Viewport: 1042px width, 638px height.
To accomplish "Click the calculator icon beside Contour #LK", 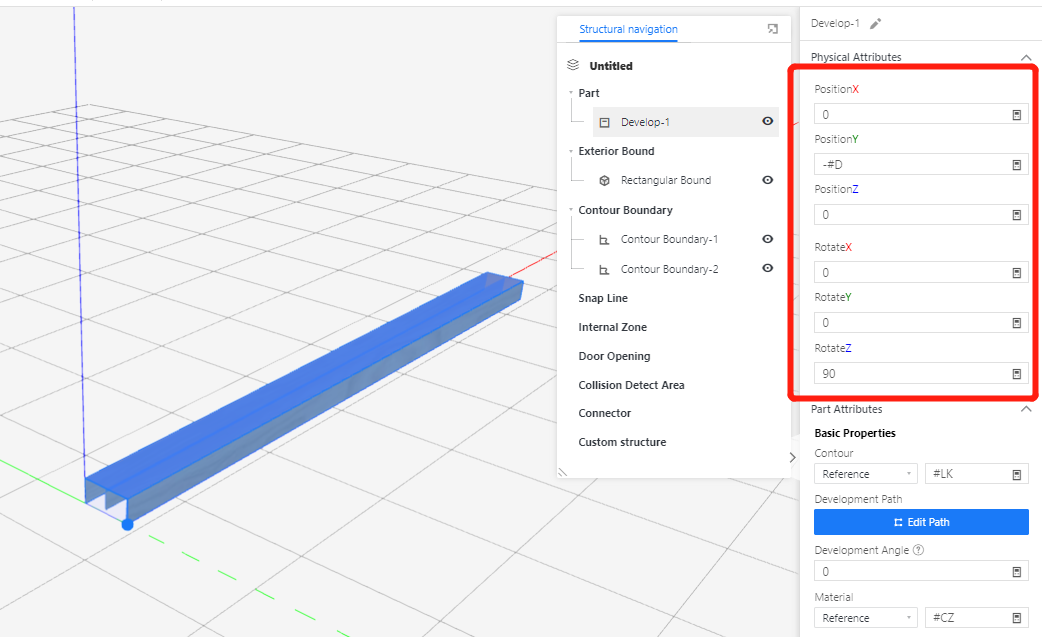I will 1017,474.
